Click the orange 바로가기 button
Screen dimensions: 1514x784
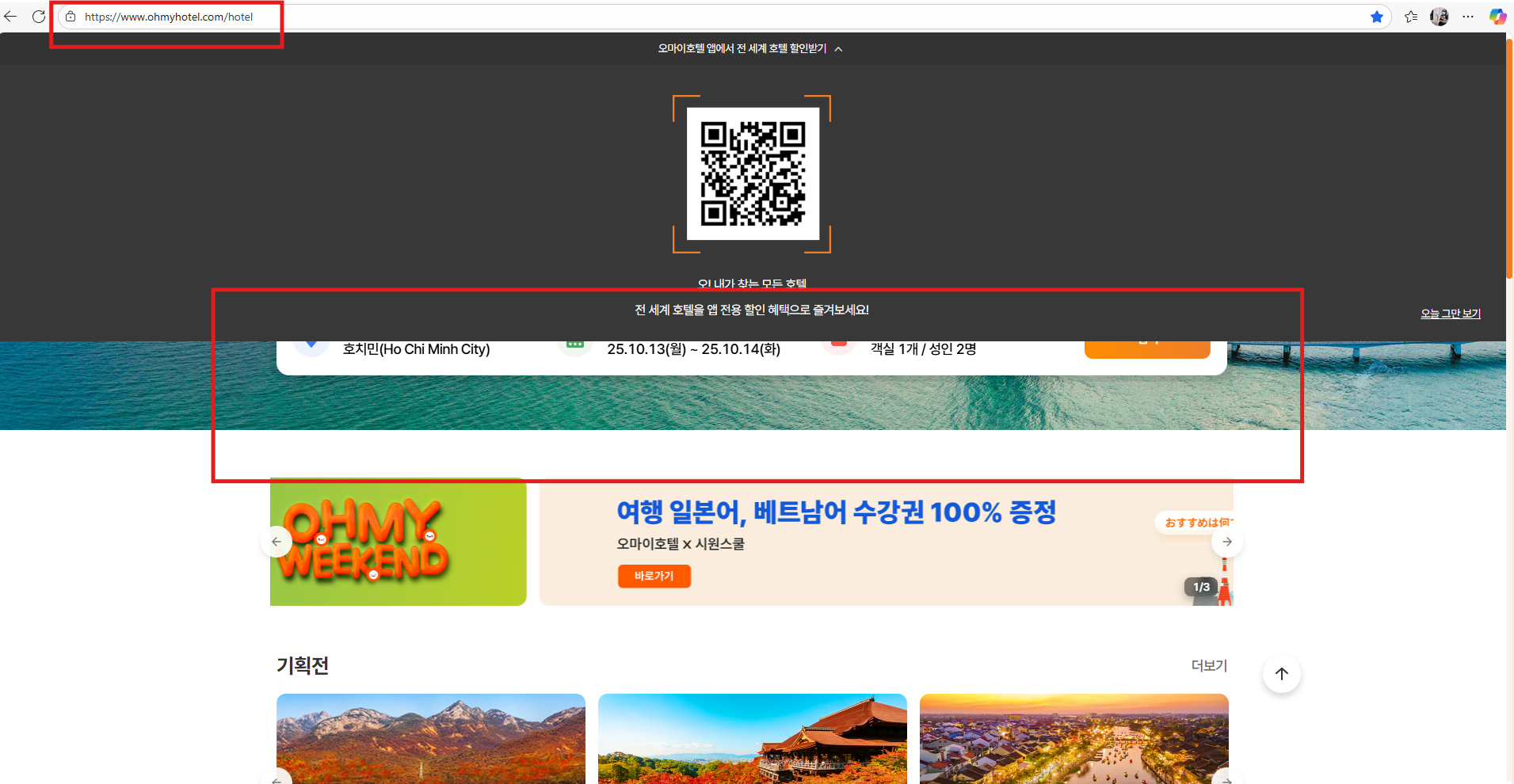click(654, 577)
